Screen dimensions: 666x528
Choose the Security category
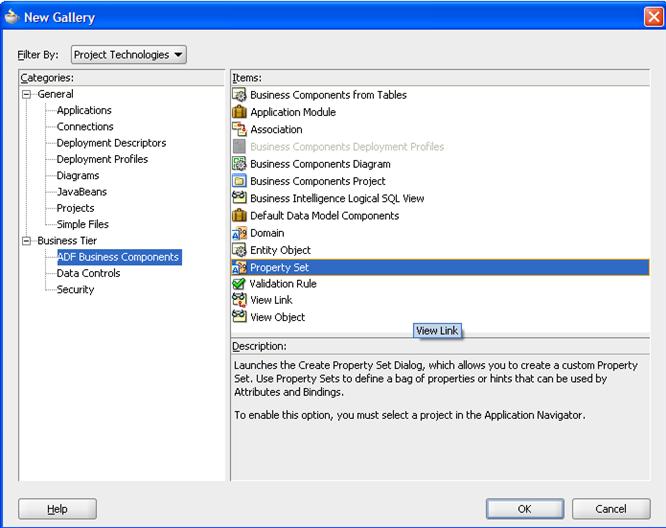point(75,290)
